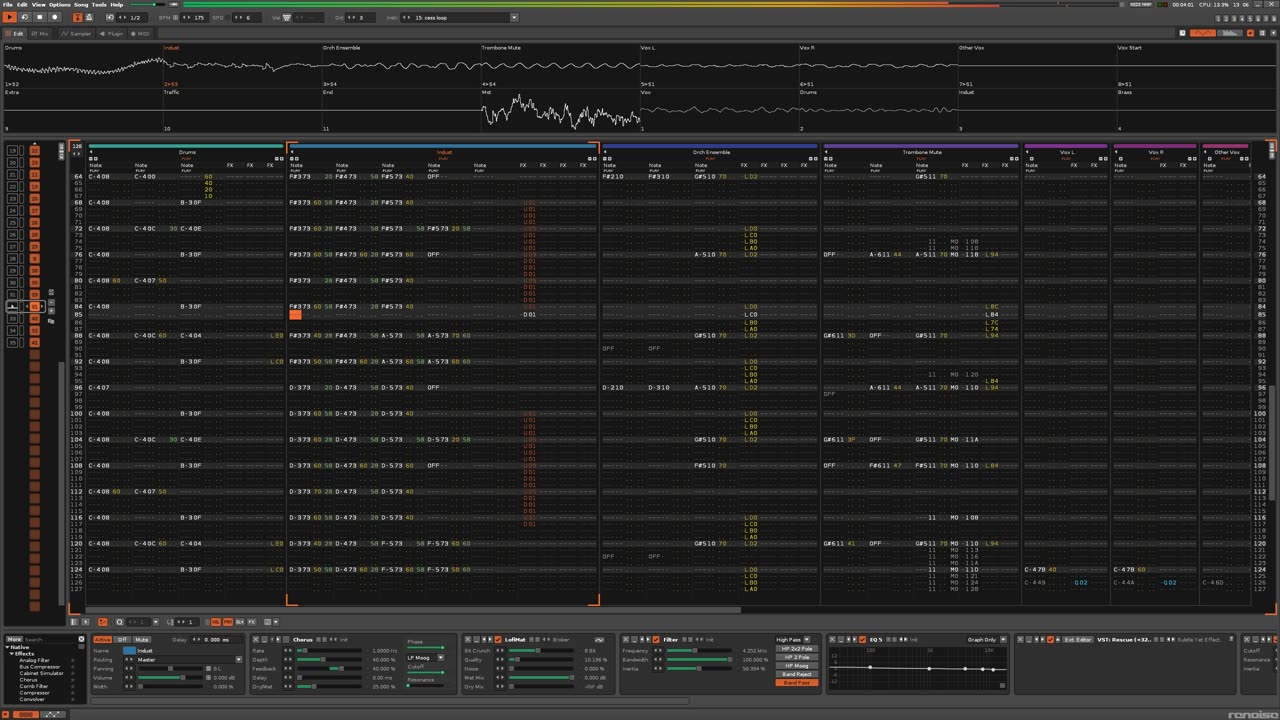The height and width of the screenshot is (720, 1280).
Task: Toggle the EQ 5 device enabled checkbox
Action: pyautogui.click(x=862, y=639)
